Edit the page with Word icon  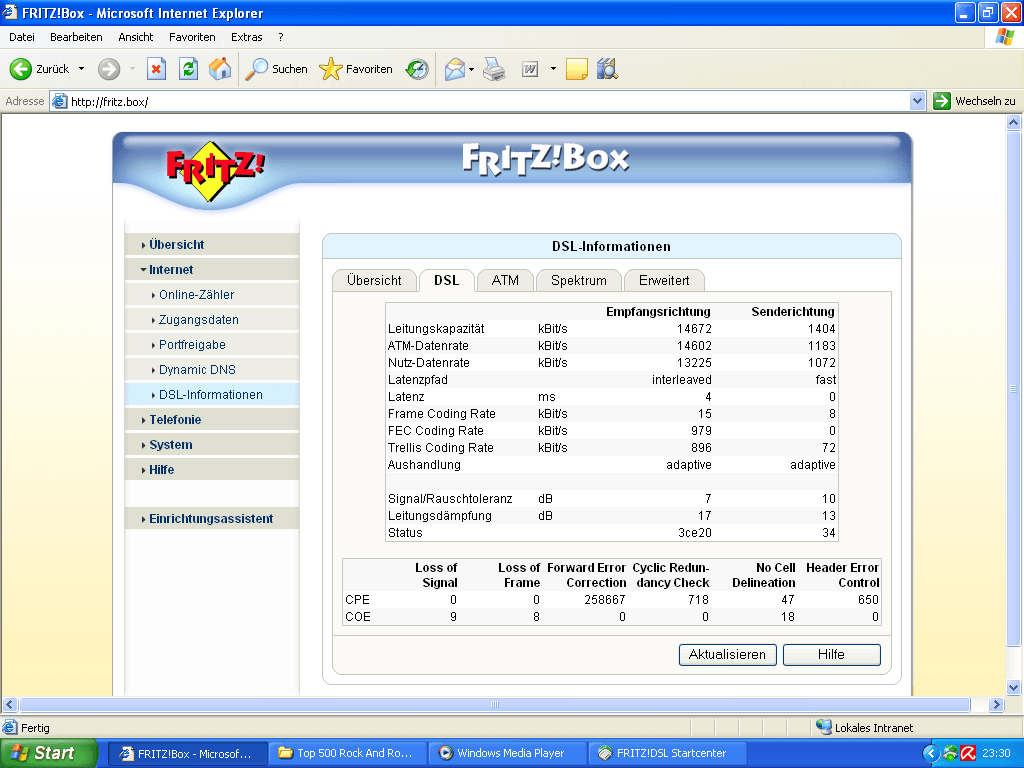coord(530,69)
